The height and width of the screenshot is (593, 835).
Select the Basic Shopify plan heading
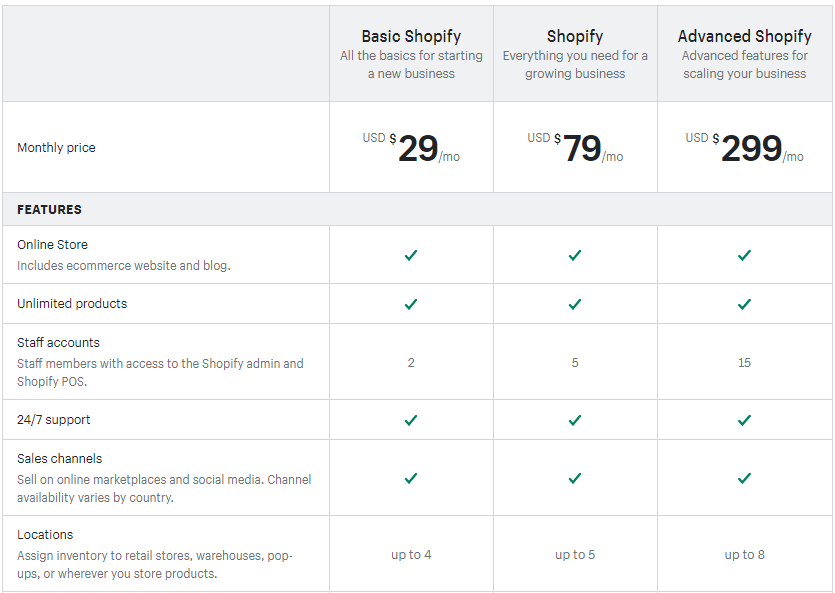point(411,37)
